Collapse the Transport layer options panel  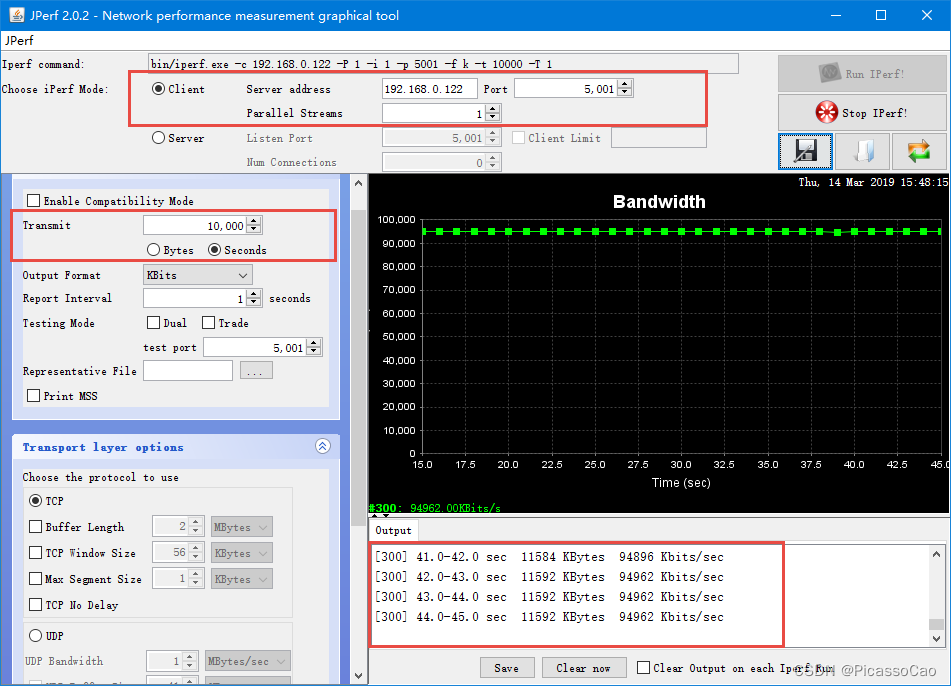[322, 447]
